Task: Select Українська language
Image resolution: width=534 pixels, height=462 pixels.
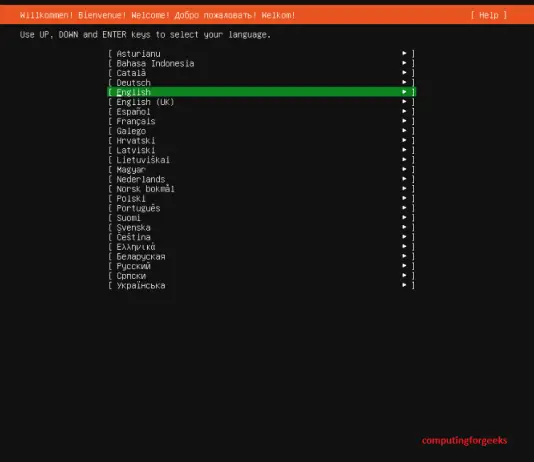Action: tap(262, 285)
